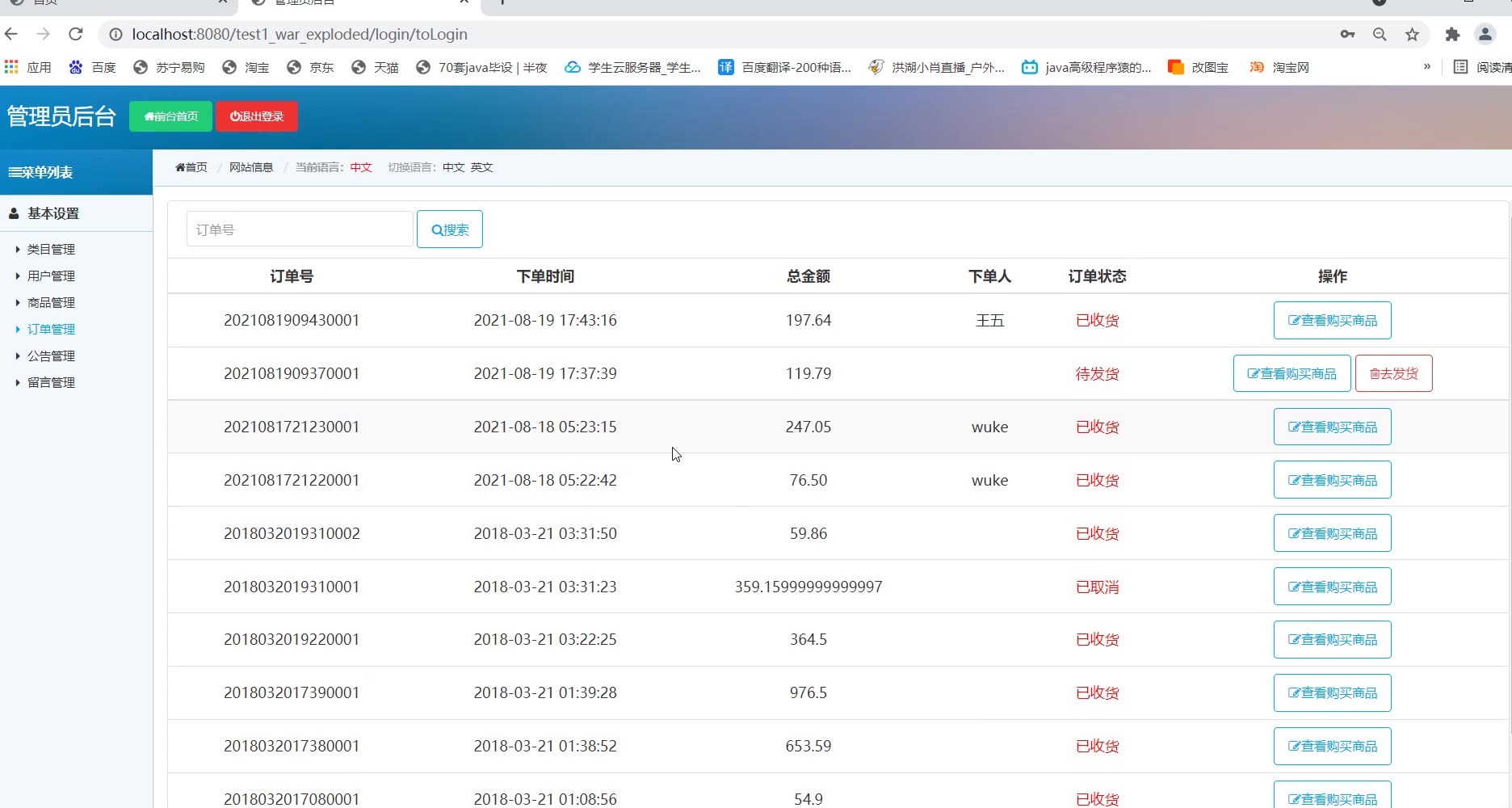
Task: Open the java高级程序猿 bookmark
Action: tap(1086, 67)
